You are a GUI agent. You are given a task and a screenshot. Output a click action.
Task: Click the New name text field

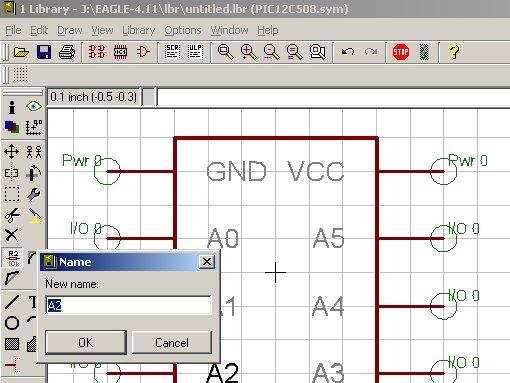click(x=128, y=305)
